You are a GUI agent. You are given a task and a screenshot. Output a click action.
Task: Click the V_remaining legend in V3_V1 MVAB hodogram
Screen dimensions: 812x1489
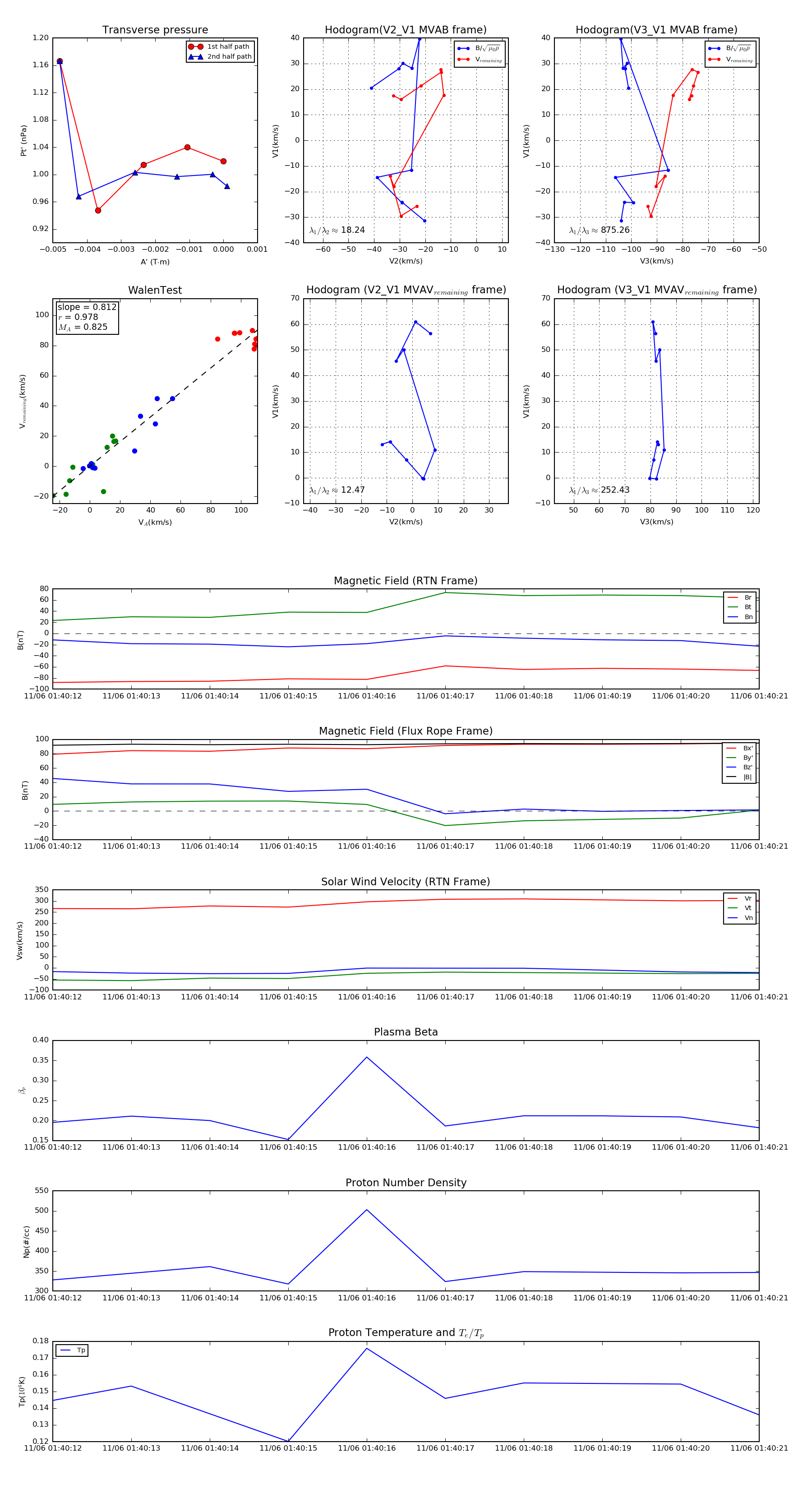click(x=730, y=60)
